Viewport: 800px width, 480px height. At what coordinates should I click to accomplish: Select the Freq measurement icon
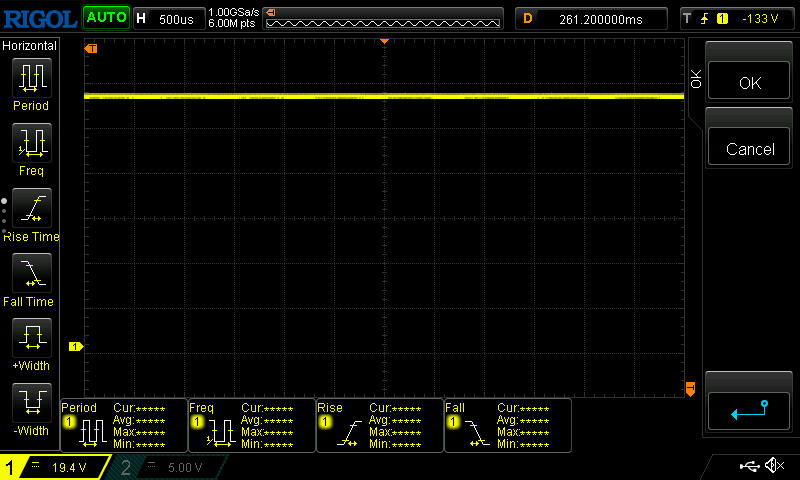30,144
